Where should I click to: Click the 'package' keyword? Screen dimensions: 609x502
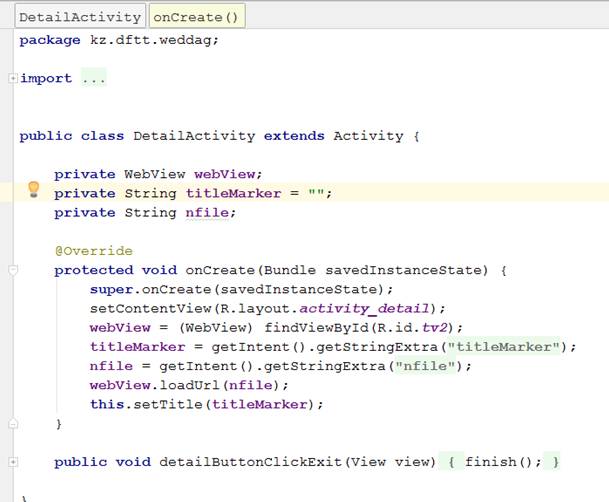(x=50, y=40)
